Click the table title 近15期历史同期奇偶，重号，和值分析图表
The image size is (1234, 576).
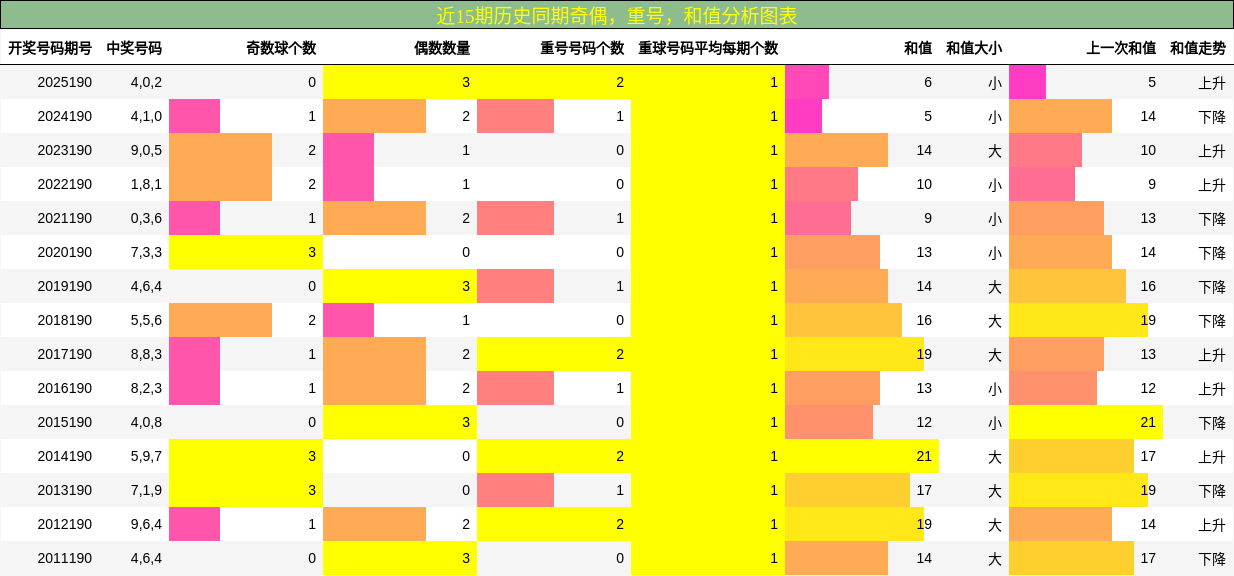tap(617, 15)
